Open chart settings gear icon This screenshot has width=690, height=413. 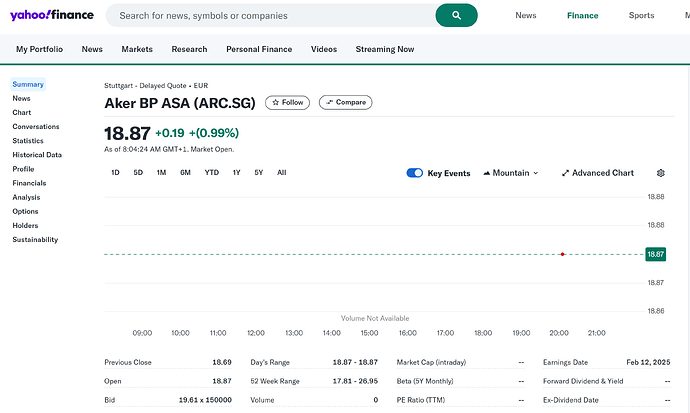click(661, 173)
